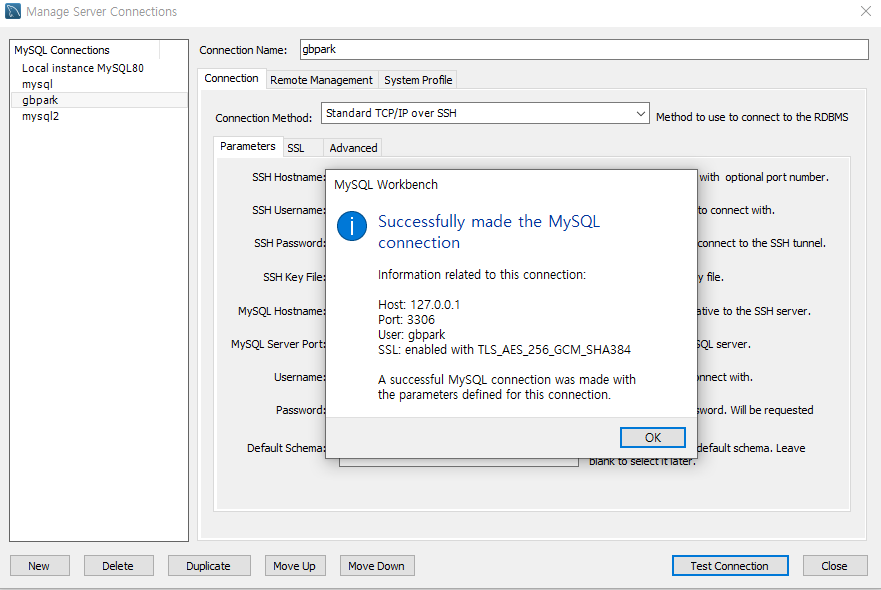This screenshot has height=590, width=881.
Task: Click 'Method to use to connect to the RDBMS'
Action: [752, 117]
